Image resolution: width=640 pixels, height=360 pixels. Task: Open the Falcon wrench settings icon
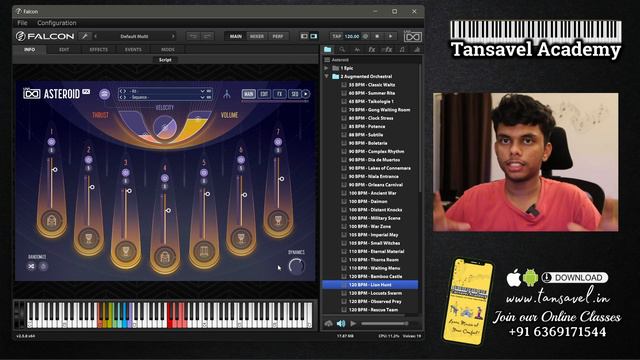(85, 36)
